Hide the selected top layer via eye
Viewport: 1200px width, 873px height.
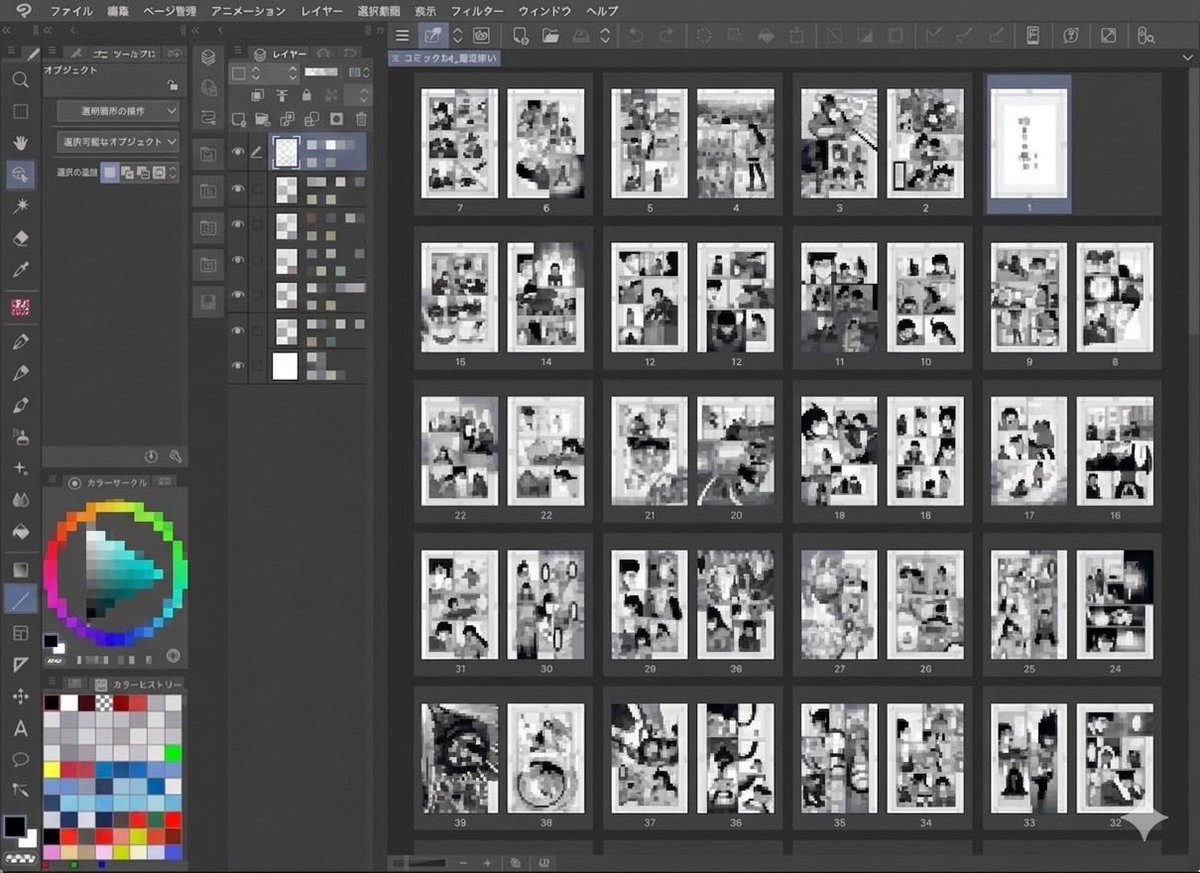click(x=238, y=152)
